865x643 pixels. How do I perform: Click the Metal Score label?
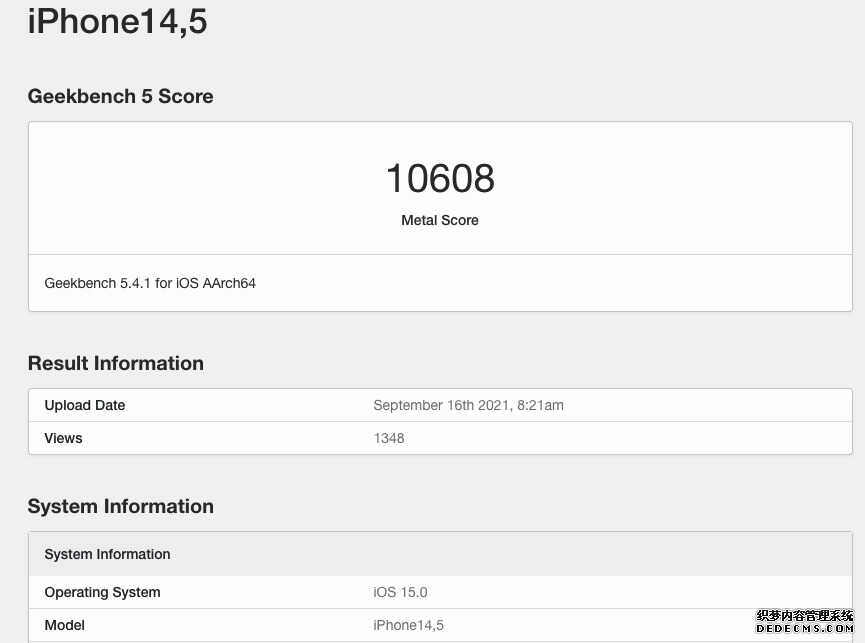point(440,220)
